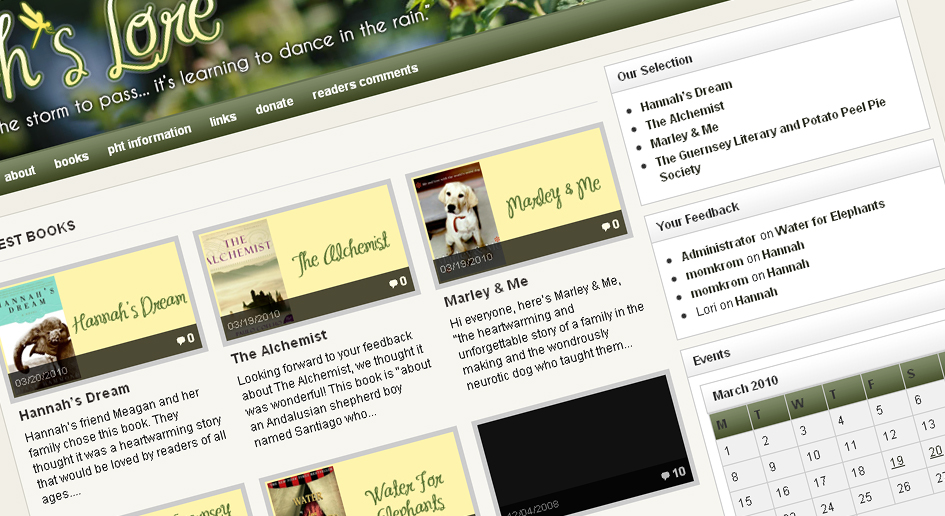
Task: Click script title Hannah's Dream on yellow card
Action: [x=130, y=312]
